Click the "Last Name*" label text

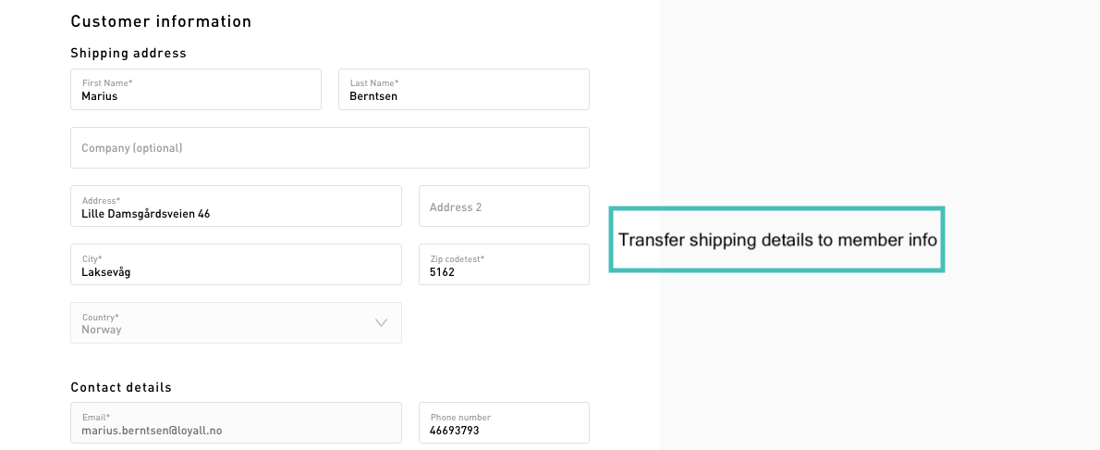374,83
